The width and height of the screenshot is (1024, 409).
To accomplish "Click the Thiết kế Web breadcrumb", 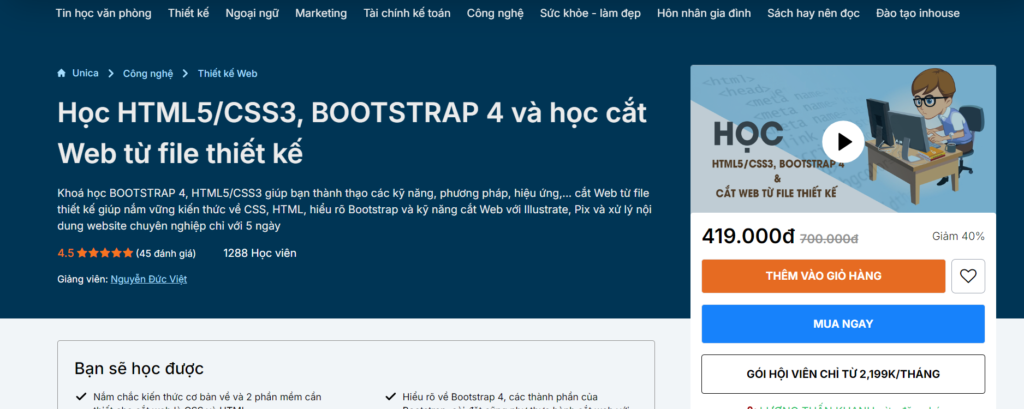I will [x=227, y=73].
